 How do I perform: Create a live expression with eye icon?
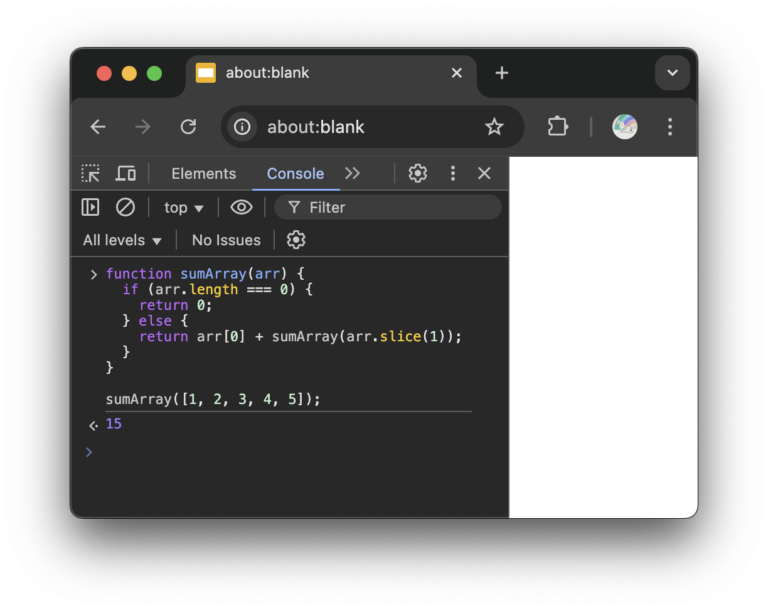tap(241, 207)
